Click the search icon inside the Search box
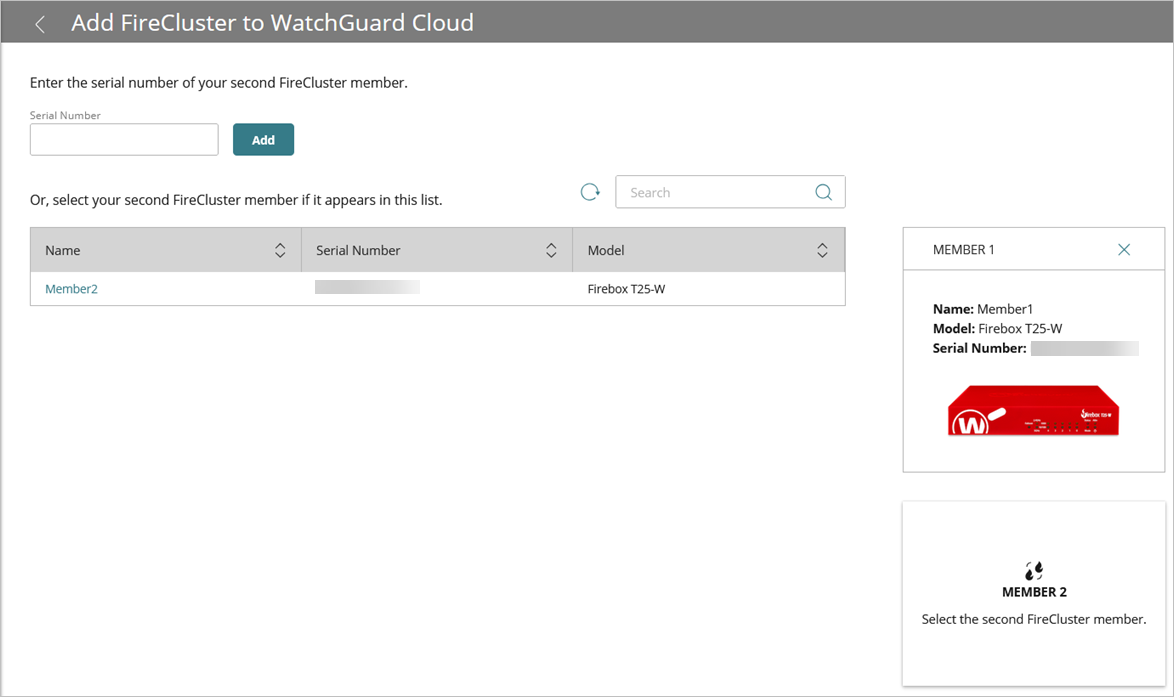The image size is (1174, 697). pyautogui.click(x=822, y=191)
